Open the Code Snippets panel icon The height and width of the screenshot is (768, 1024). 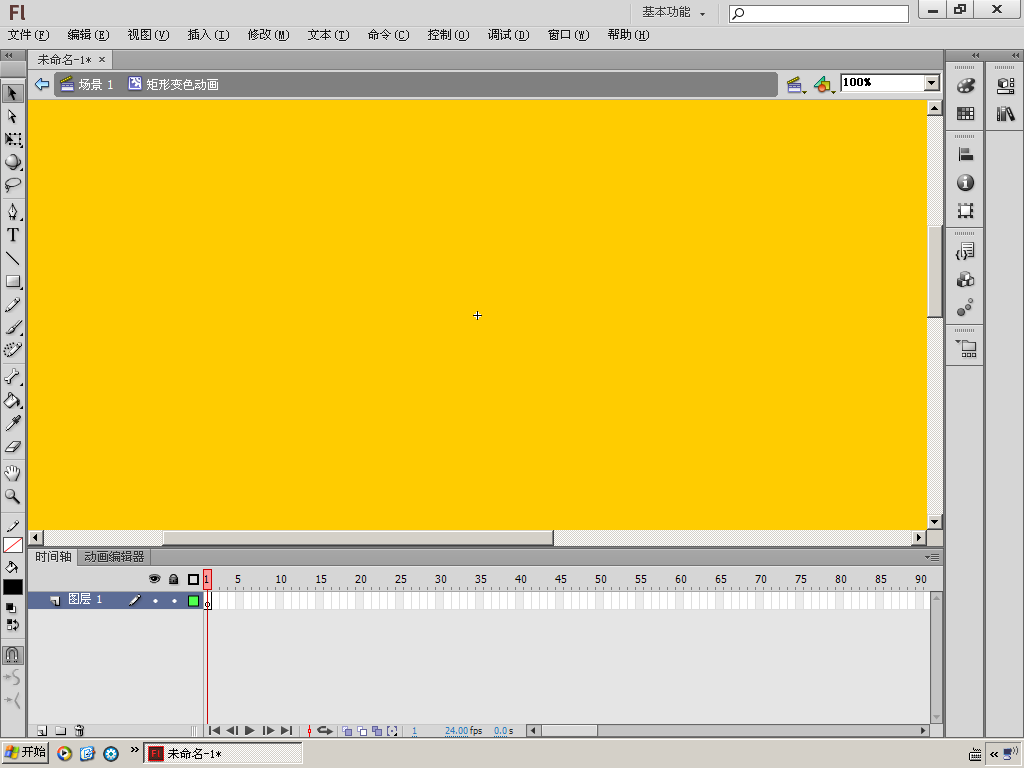[965, 251]
